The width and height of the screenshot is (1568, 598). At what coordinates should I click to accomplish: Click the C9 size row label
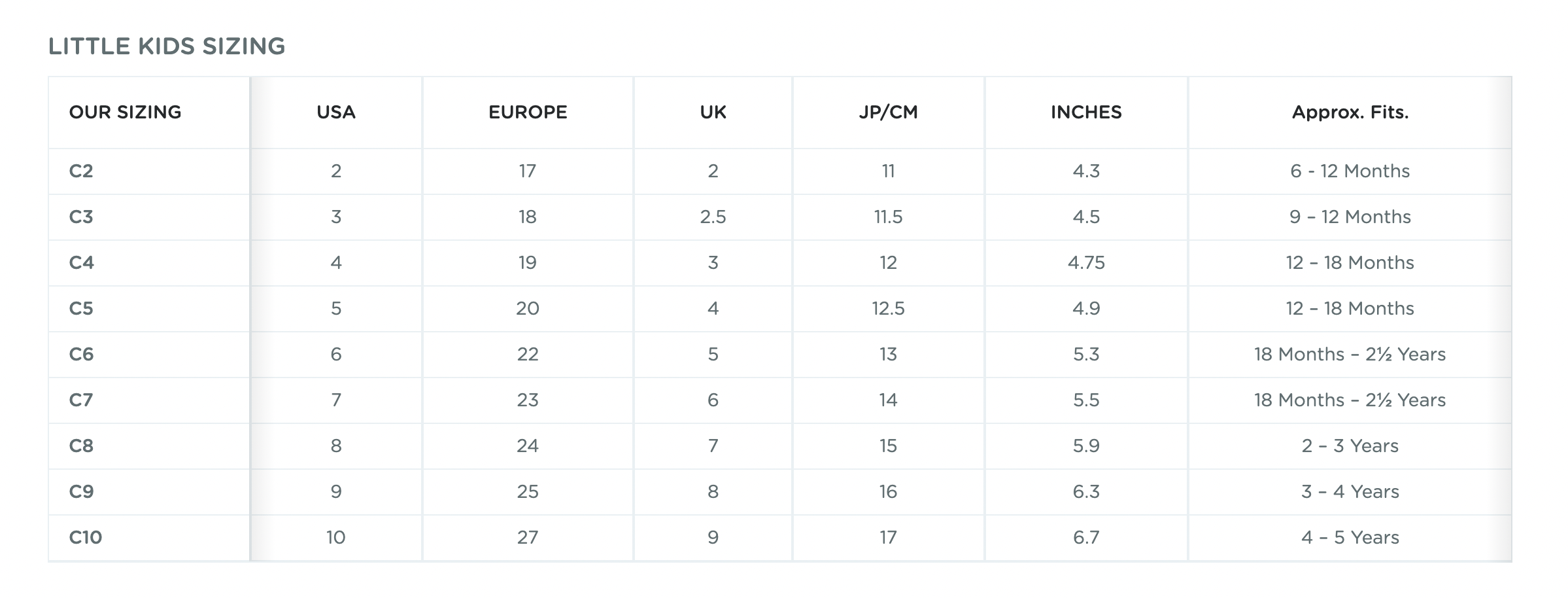82,492
